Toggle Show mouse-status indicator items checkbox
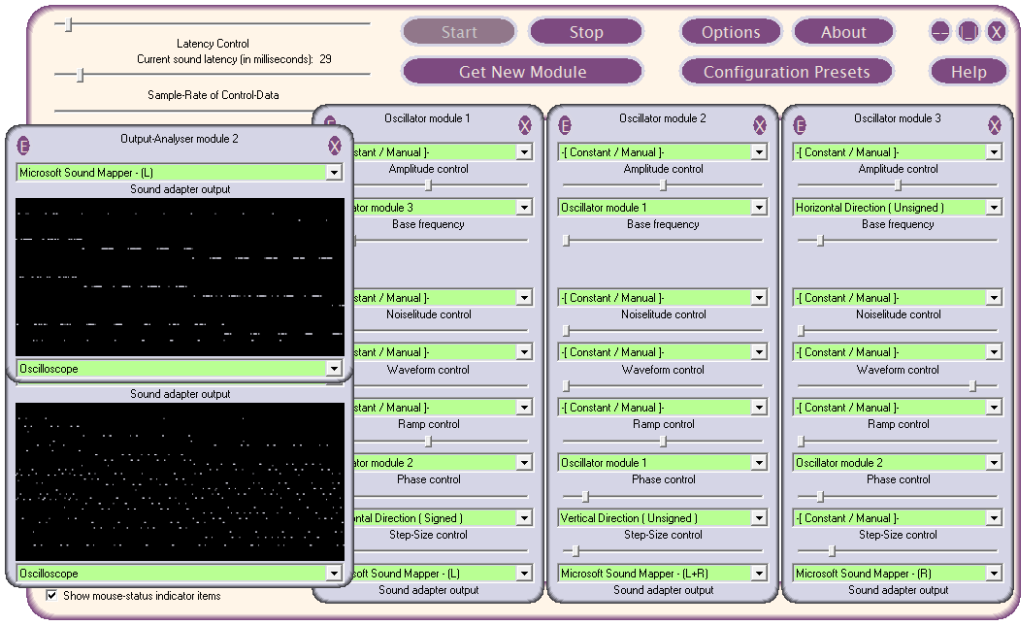Screen dimensions: 1024x625 pyautogui.click(x=52, y=596)
